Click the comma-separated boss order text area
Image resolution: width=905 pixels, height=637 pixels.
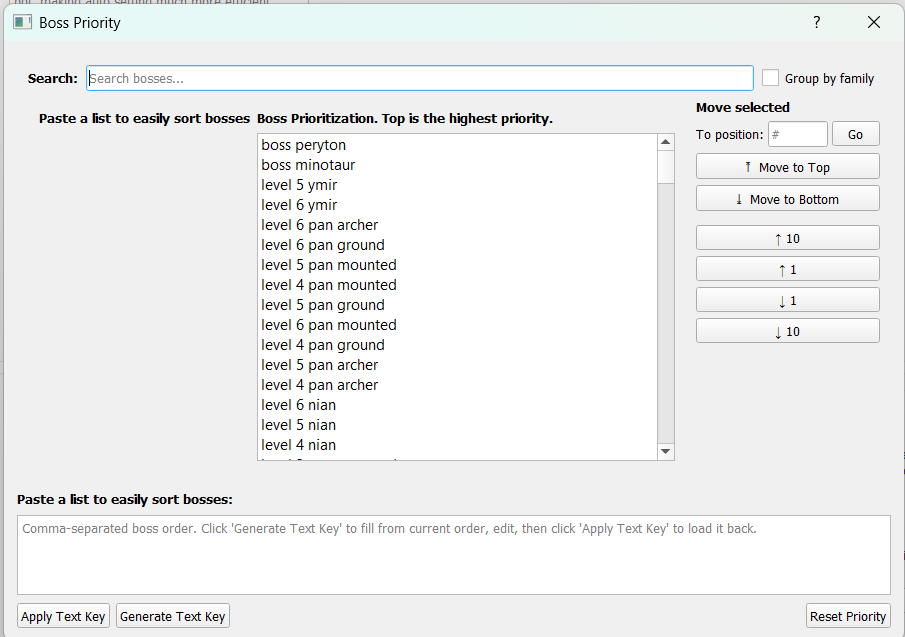click(454, 554)
